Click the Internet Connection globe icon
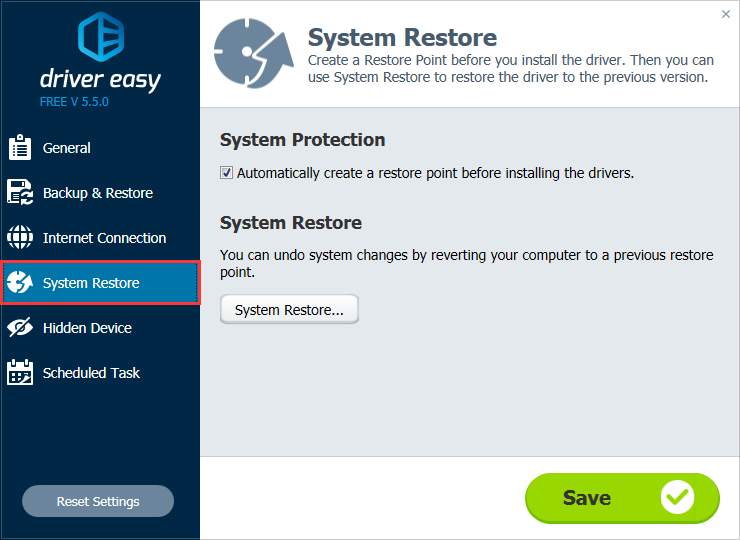The image size is (740, 540). (x=20, y=237)
